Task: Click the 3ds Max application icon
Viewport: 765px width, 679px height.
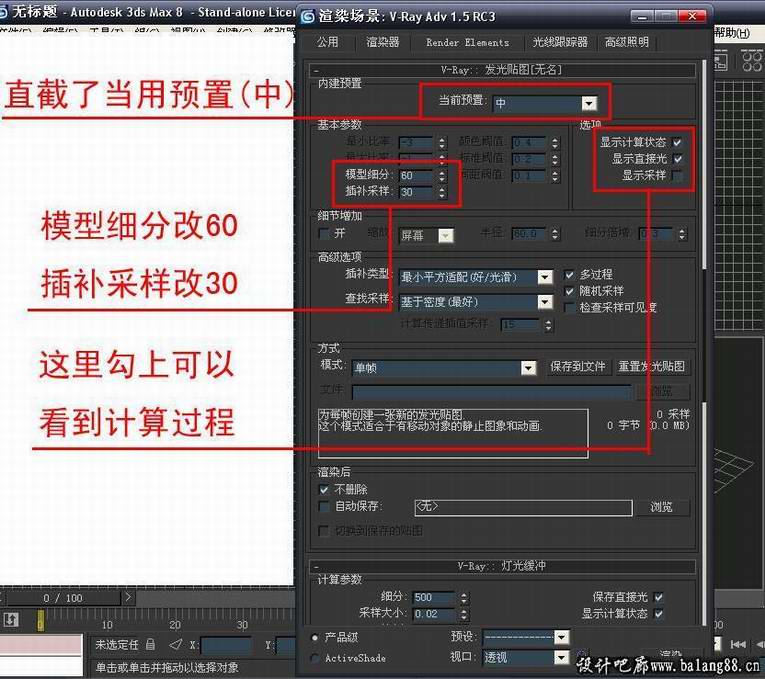Action: click(x=4, y=12)
